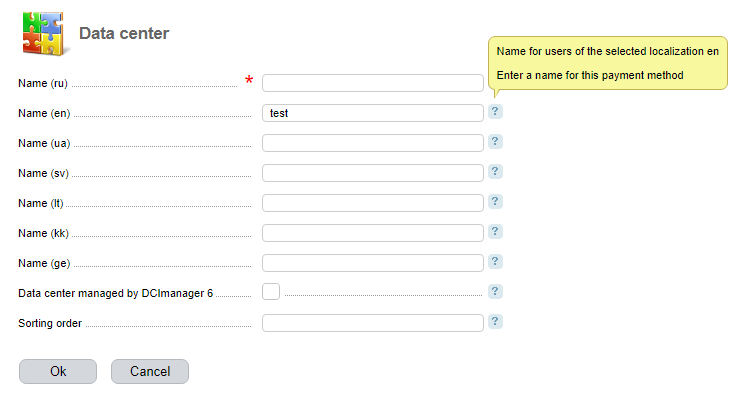Click help icon next to Name (ua)

pos(495,142)
